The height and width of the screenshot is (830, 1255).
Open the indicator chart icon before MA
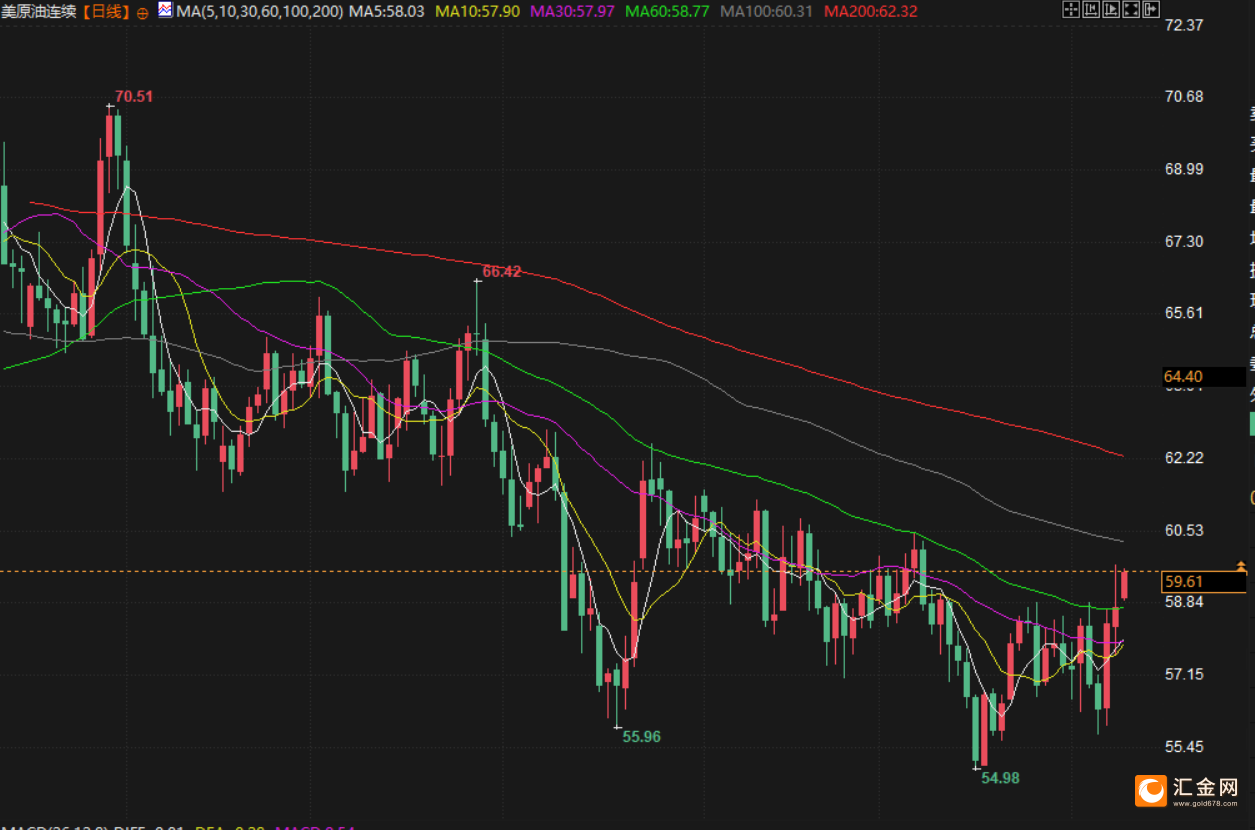tap(165, 11)
